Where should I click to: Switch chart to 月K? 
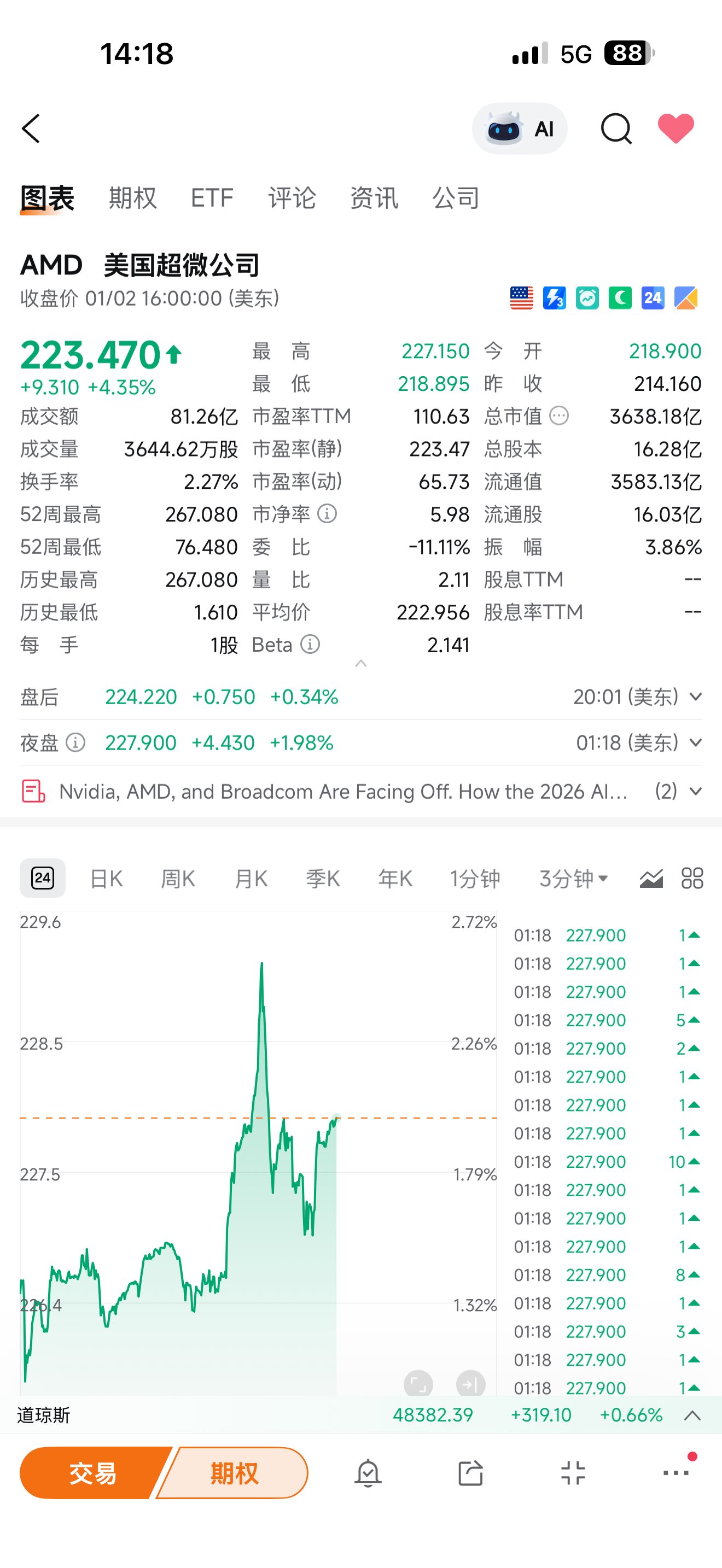251,879
